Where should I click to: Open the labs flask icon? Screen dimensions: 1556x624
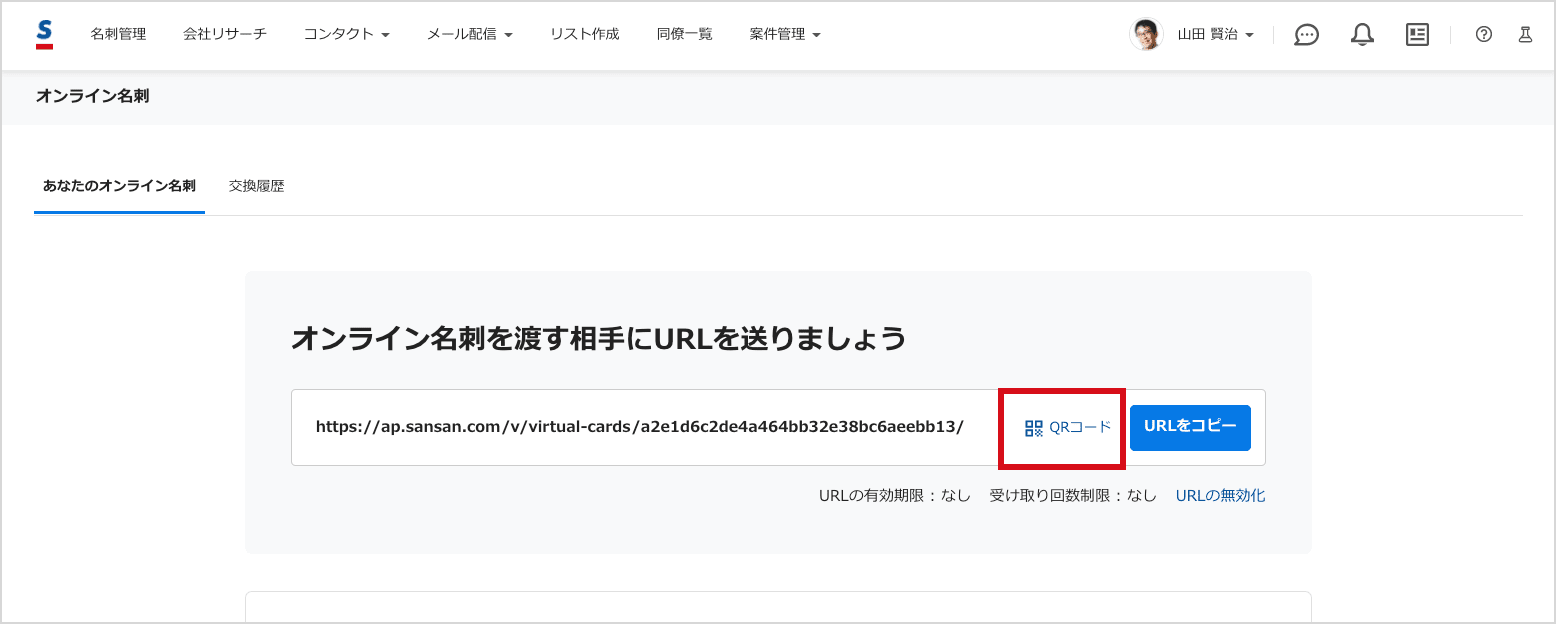(1525, 34)
